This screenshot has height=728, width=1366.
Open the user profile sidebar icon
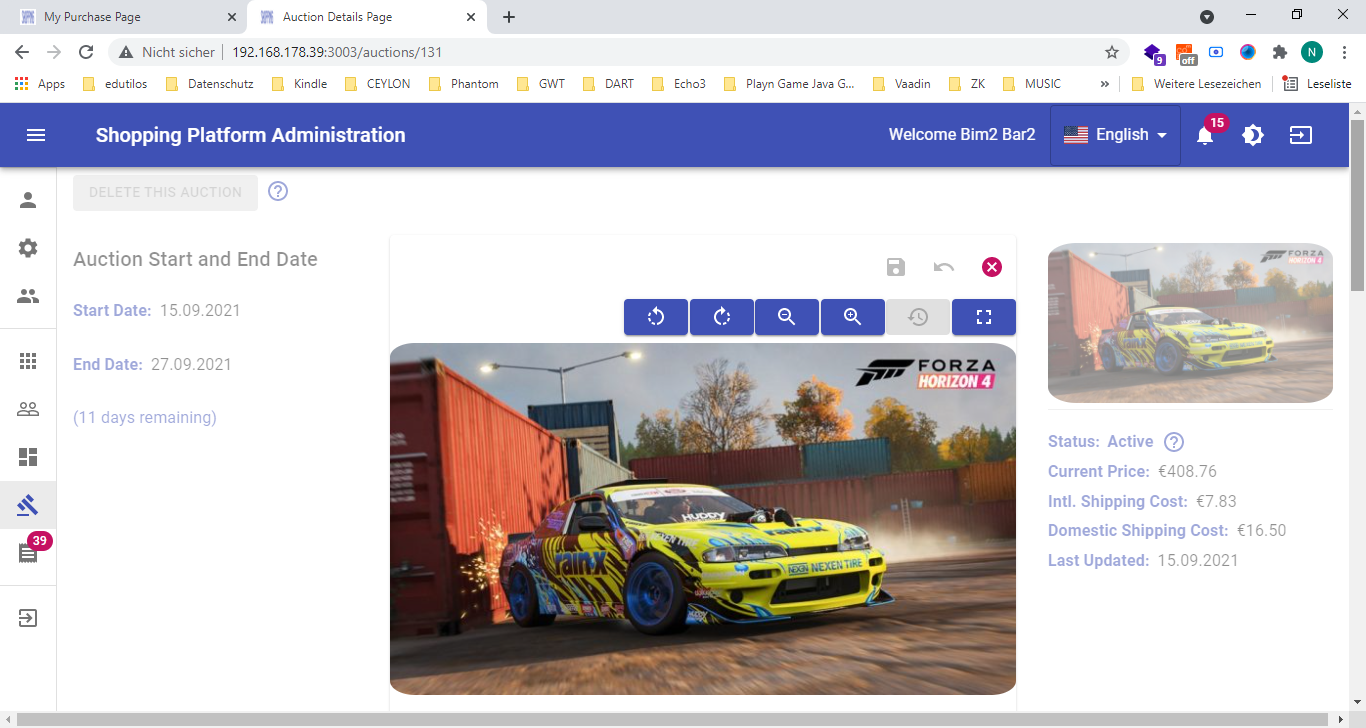pos(28,200)
